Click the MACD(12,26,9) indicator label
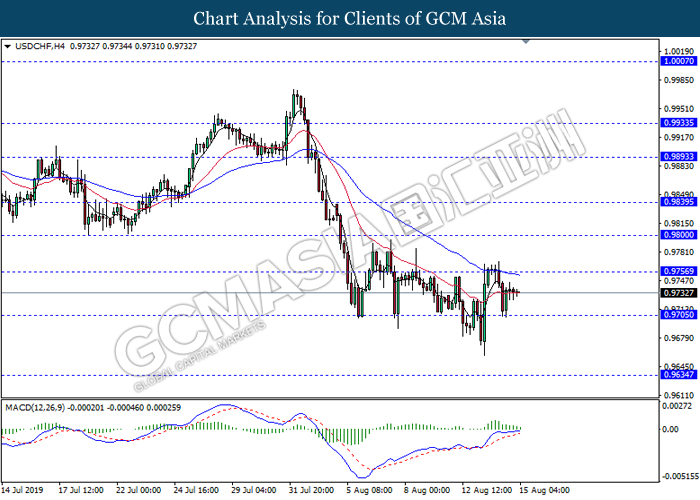The width and height of the screenshot is (700, 500). (x=35, y=408)
